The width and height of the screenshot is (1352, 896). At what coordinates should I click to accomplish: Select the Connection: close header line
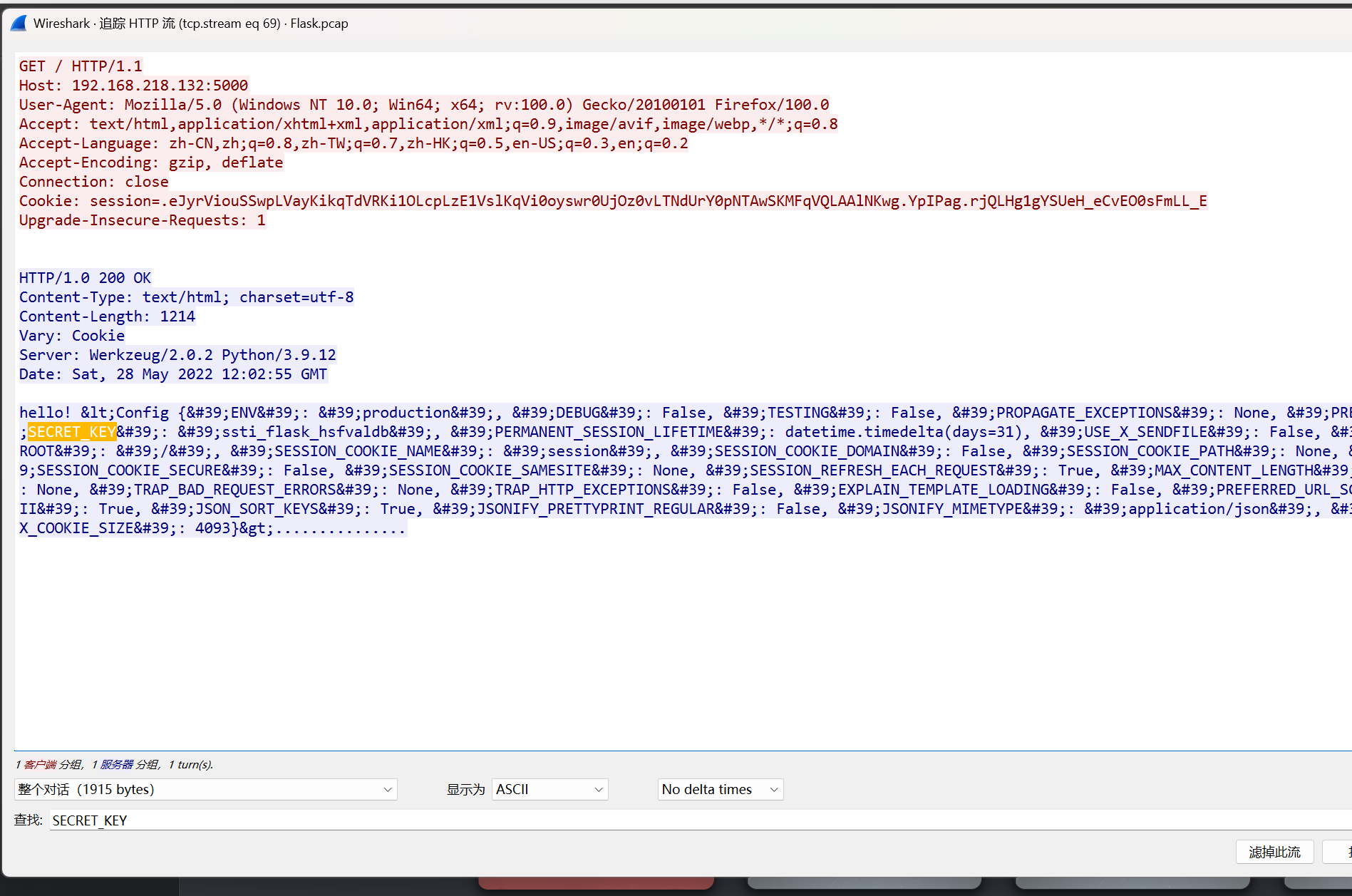pos(93,182)
